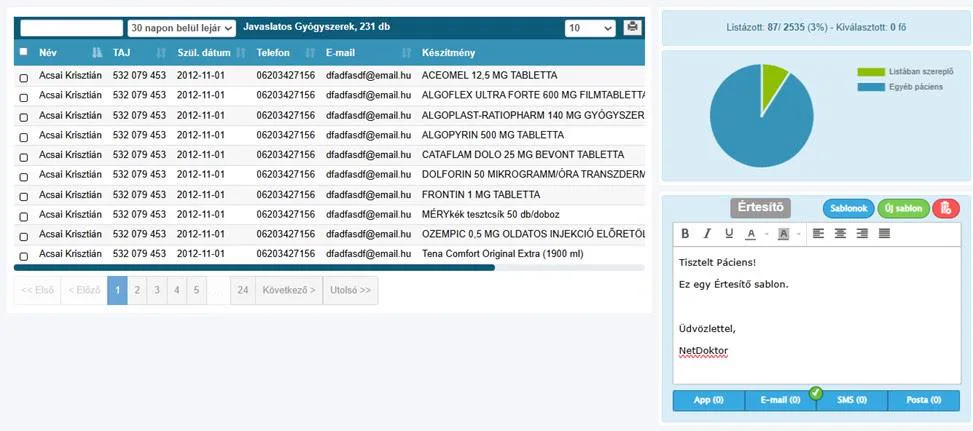Toggle bold formatting in editor
The width and height of the screenshot is (973, 431).
click(x=685, y=234)
